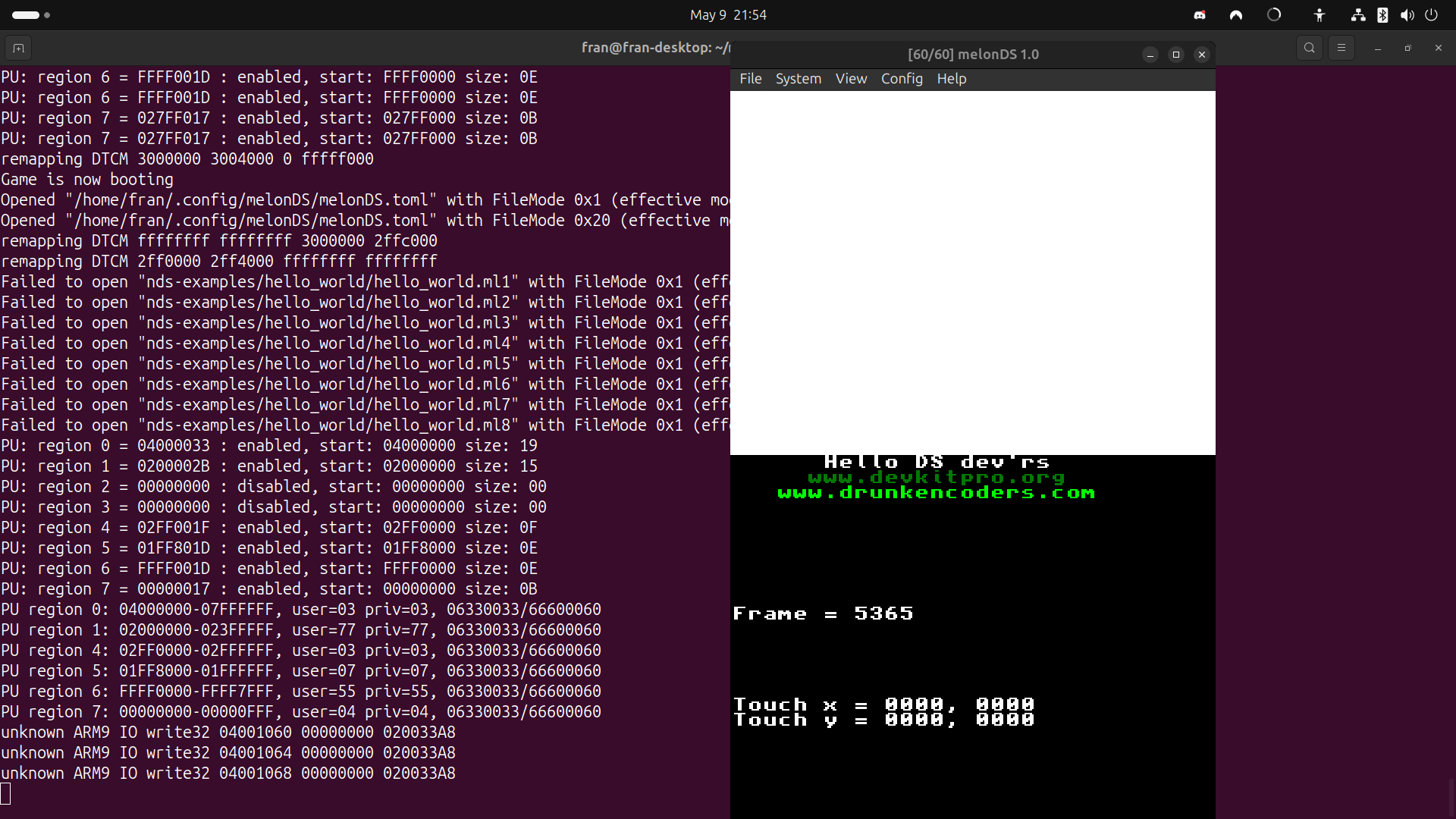The image size is (1456, 819).
Task: Open melonDS Config menu
Action: (x=902, y=79)
